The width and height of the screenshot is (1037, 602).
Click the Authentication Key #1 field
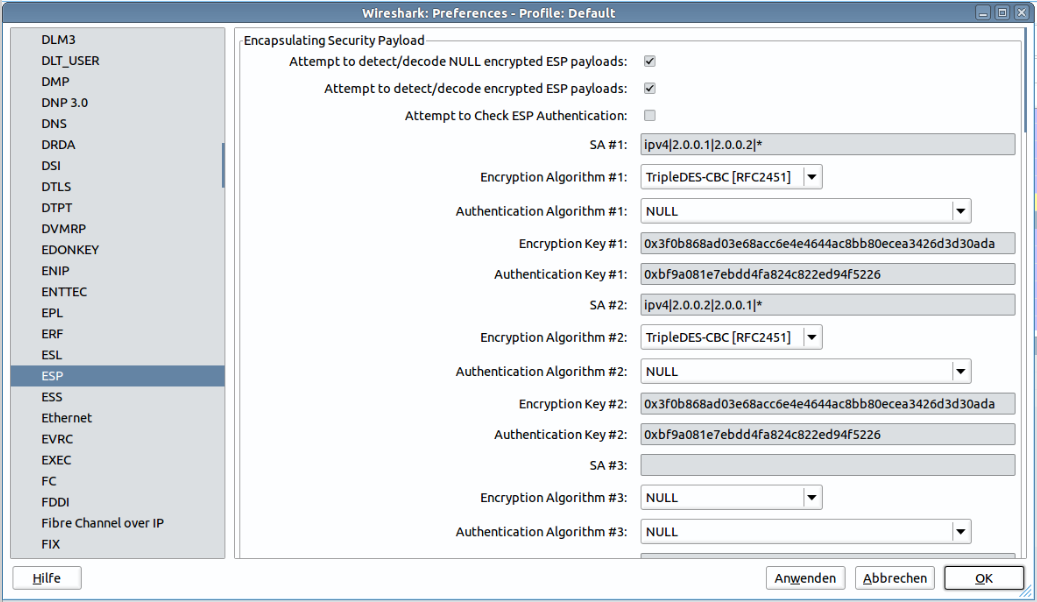pos(827,274)
